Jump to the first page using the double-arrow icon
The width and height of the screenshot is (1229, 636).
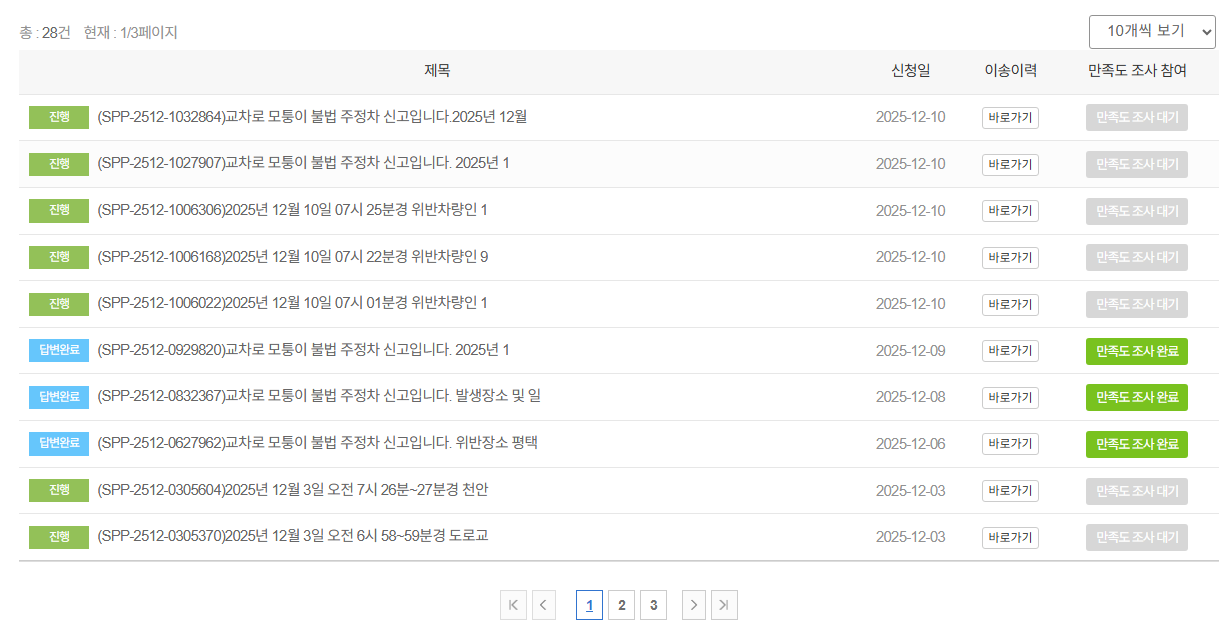click(513, 604)
